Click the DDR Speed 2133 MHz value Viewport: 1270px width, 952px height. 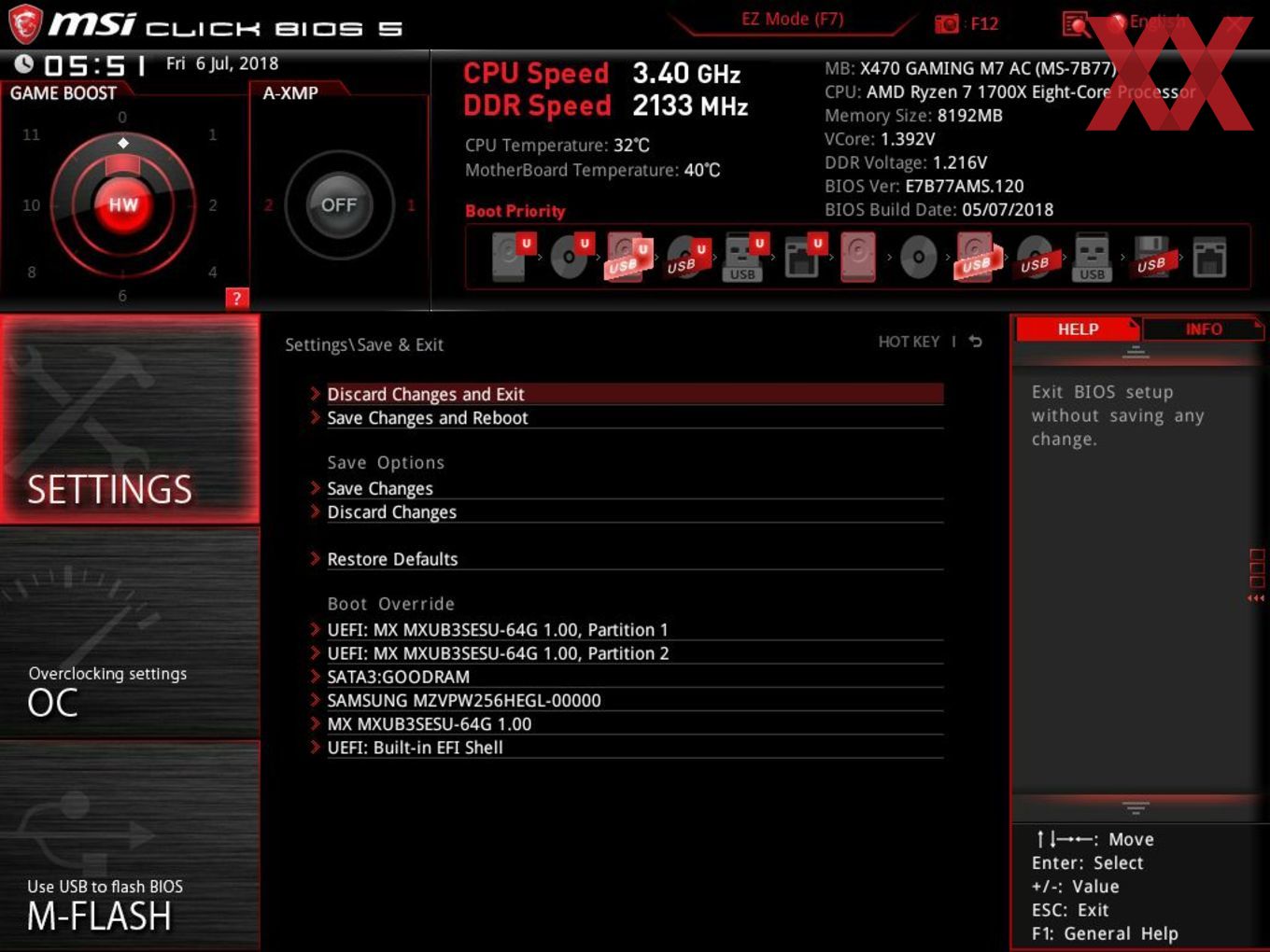690,105
